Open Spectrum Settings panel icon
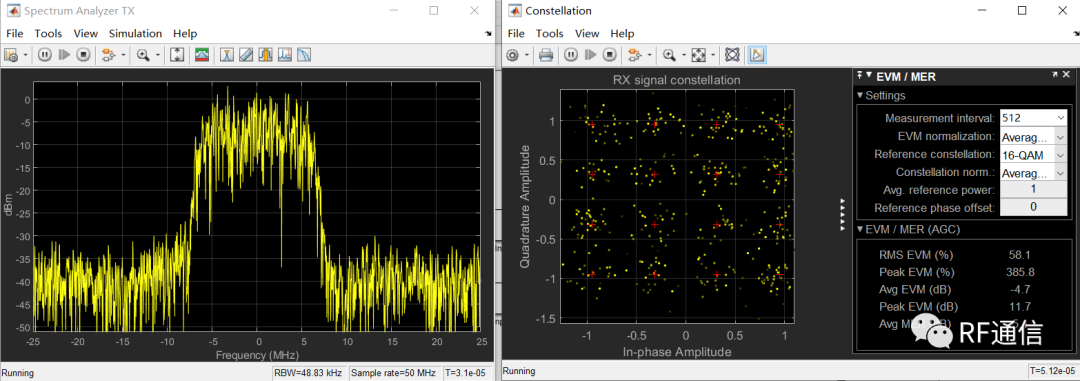1080x381 pixels. pyautogui.click(x=202, y=55)
